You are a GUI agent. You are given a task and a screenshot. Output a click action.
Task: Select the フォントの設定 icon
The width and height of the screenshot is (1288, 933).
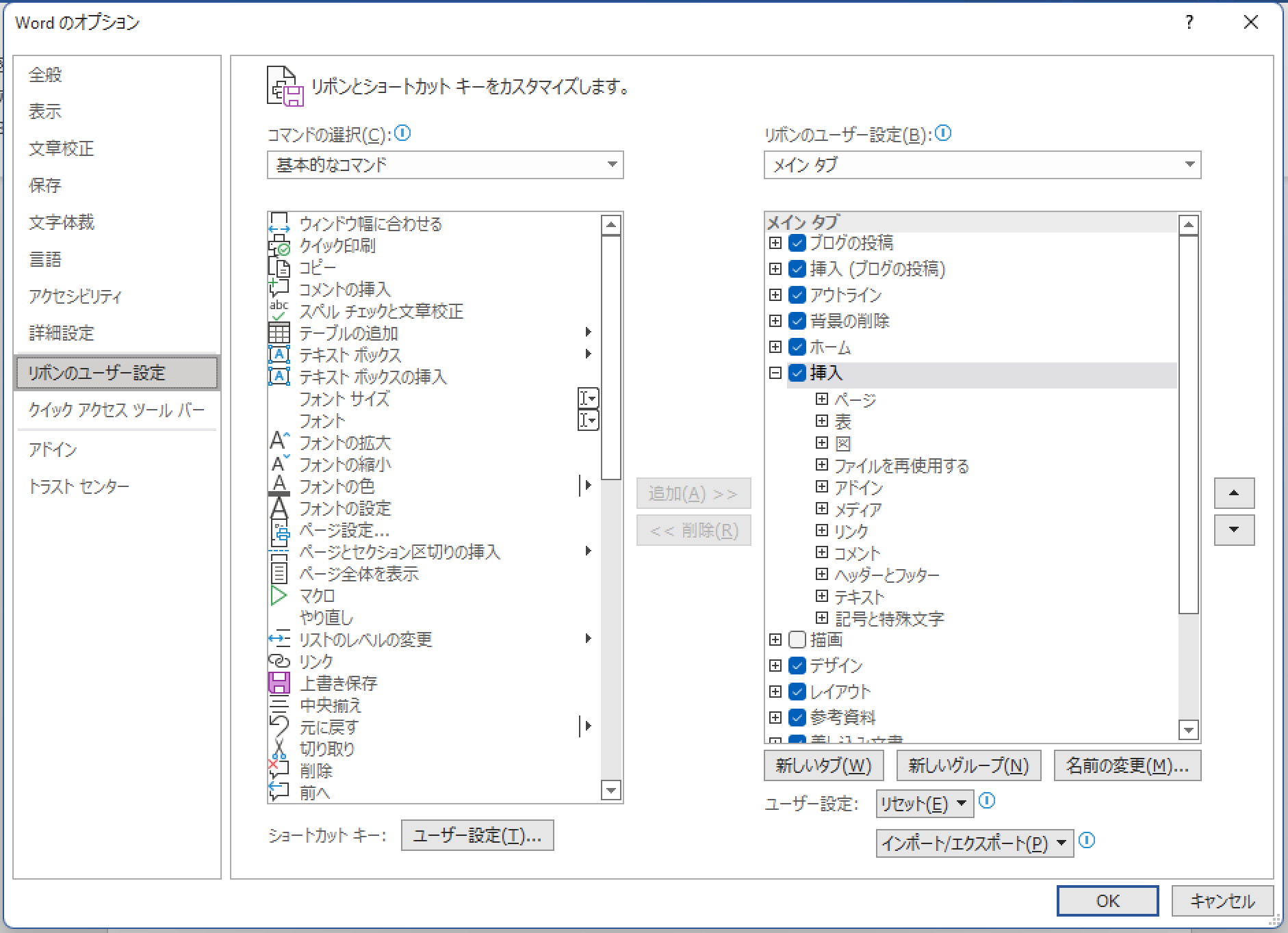(279, 508)
